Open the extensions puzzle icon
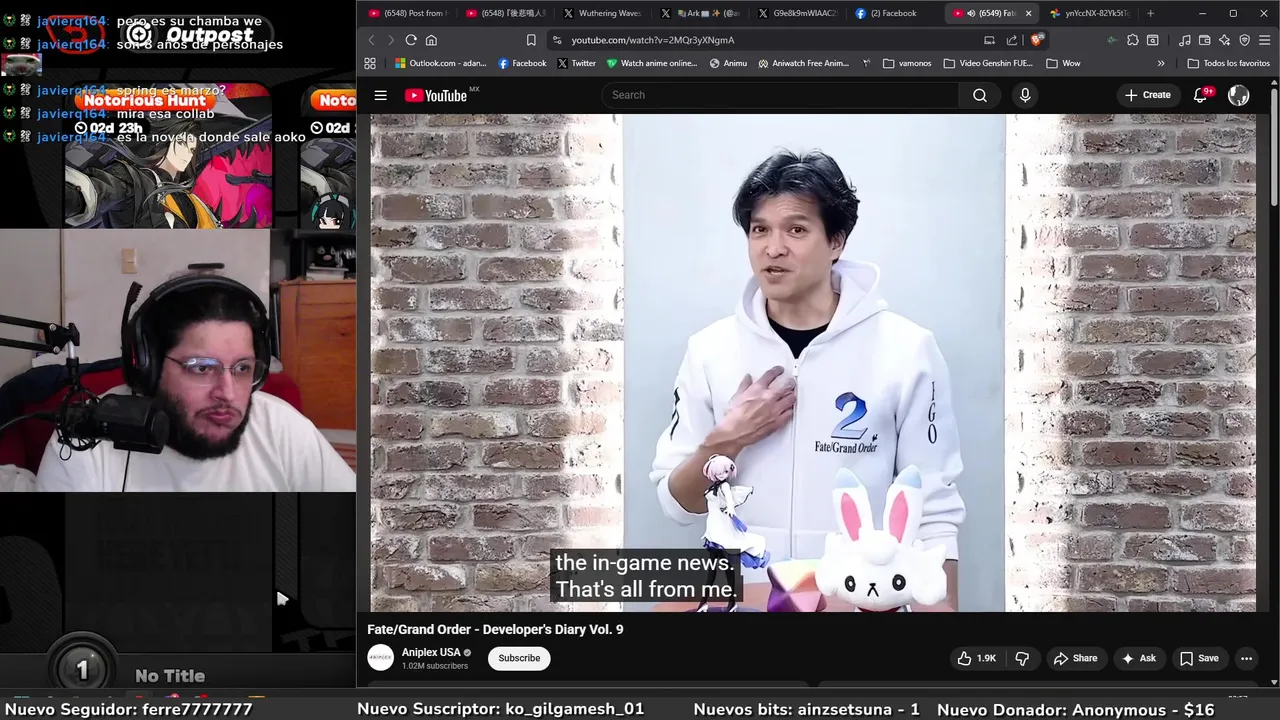This screenshot has height=720, width=1280. [x=1132, y=40]
